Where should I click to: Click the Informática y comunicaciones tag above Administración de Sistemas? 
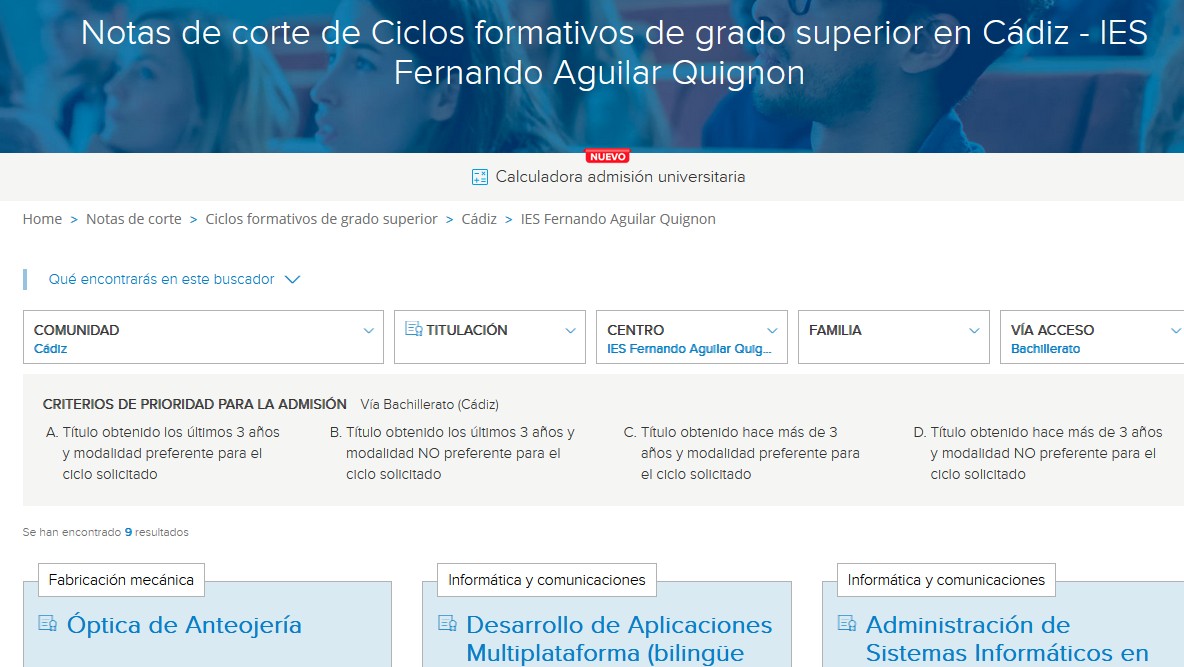tap(946, 580)
